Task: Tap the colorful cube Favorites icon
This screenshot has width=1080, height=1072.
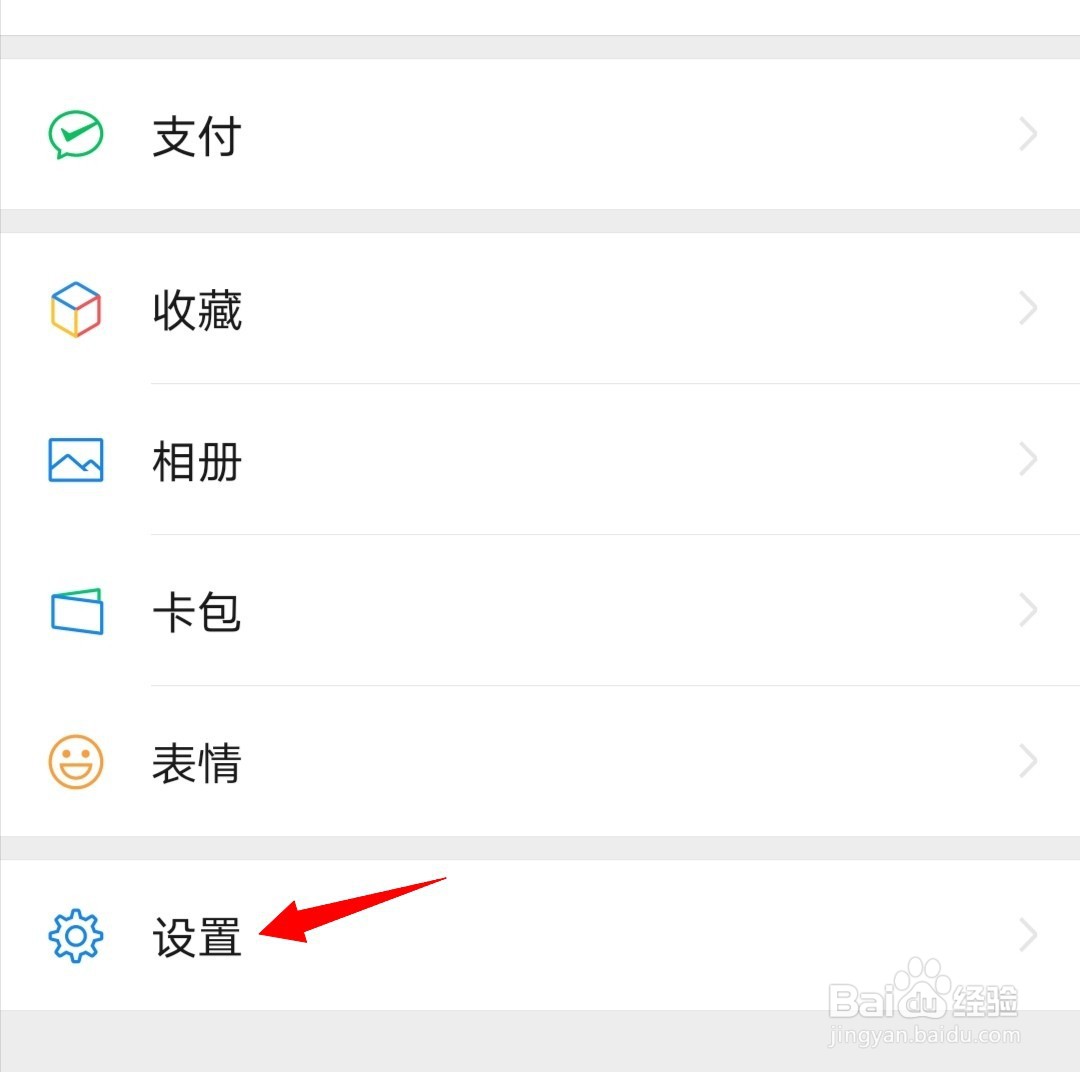Action: point(76,309)
